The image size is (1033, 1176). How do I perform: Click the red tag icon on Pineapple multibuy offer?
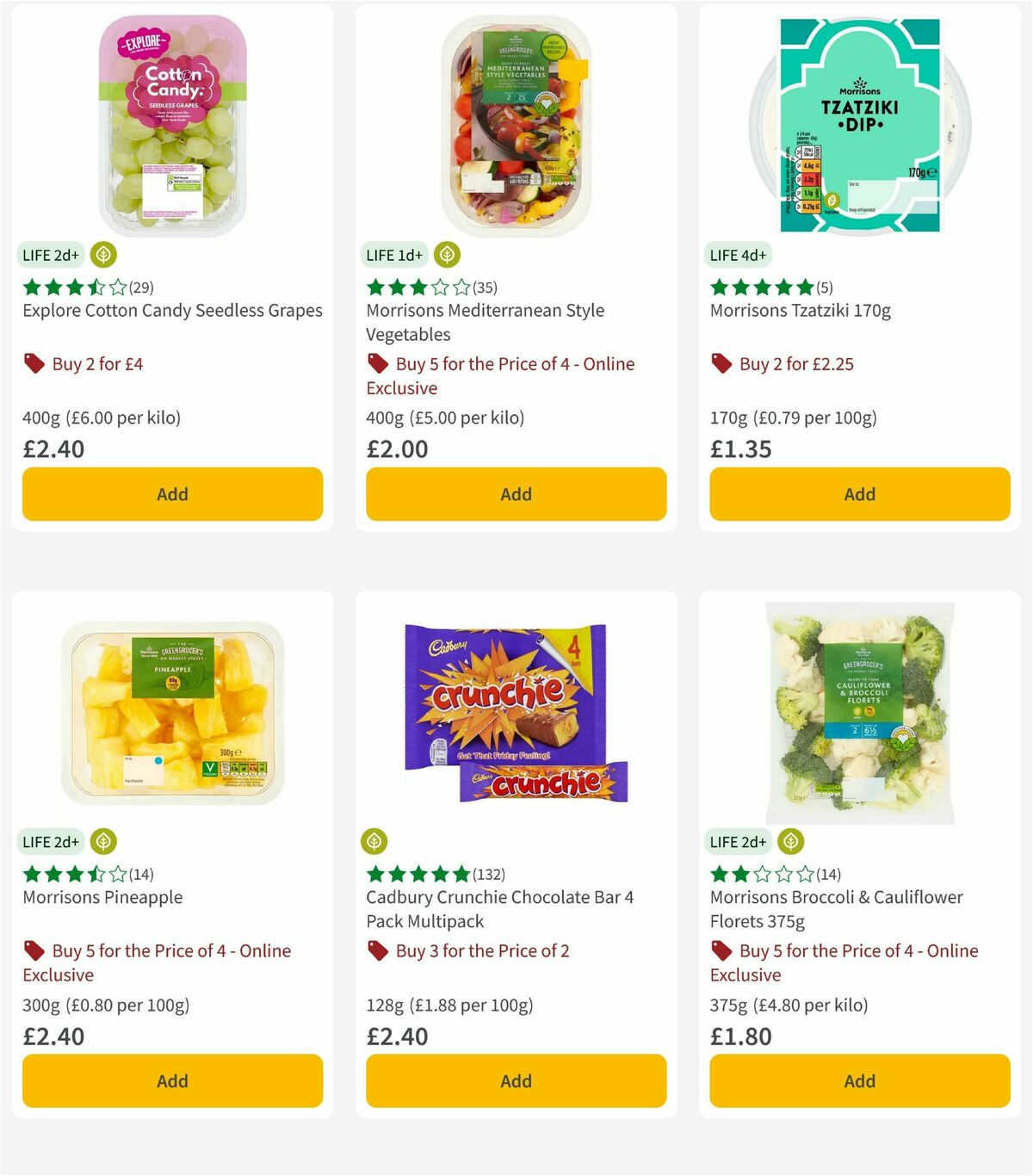[34, 950]
